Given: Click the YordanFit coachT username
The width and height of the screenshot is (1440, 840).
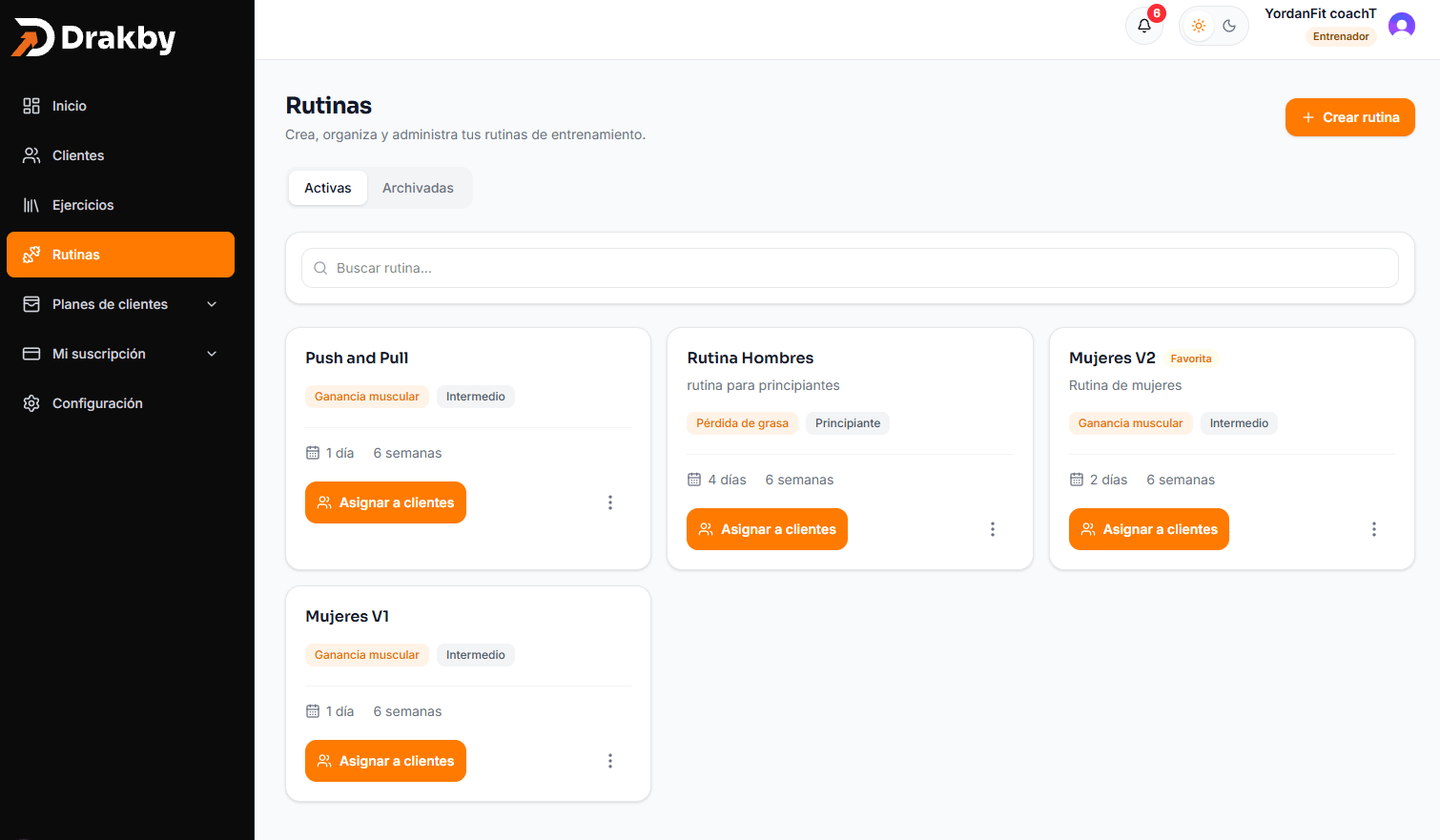Looking at the screenshot, I should tap(1321, 13).
